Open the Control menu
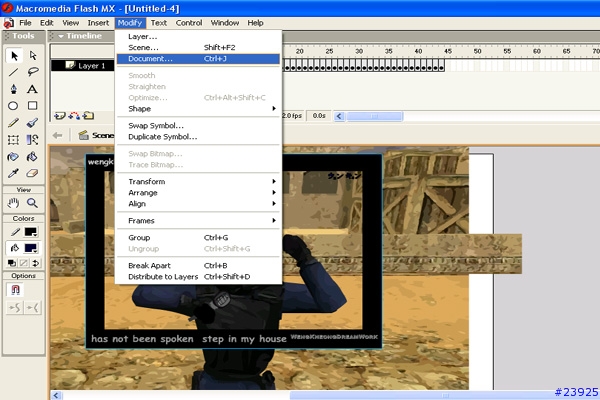The height and width of the screenshot is (400, 600). (x=189, y=23)
